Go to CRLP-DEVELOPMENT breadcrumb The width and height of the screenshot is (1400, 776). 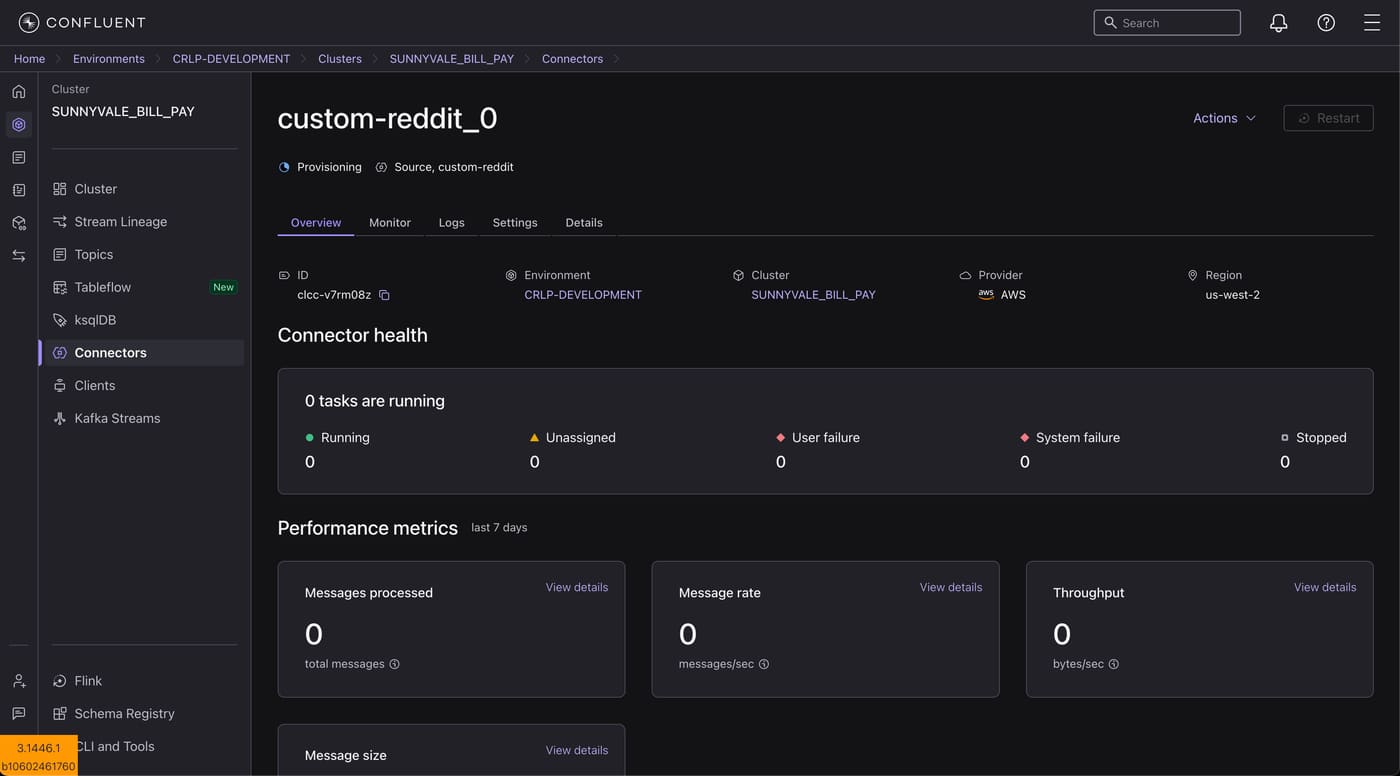click(231, 59)
